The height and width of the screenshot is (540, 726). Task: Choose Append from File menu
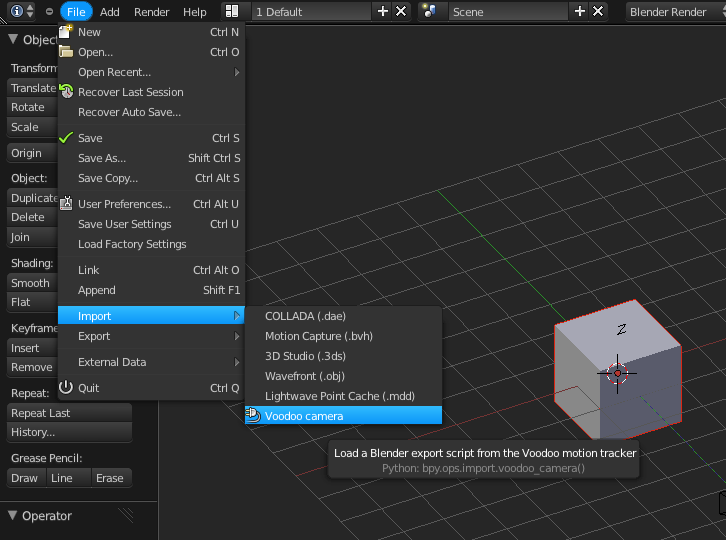(x=151, y=290)
